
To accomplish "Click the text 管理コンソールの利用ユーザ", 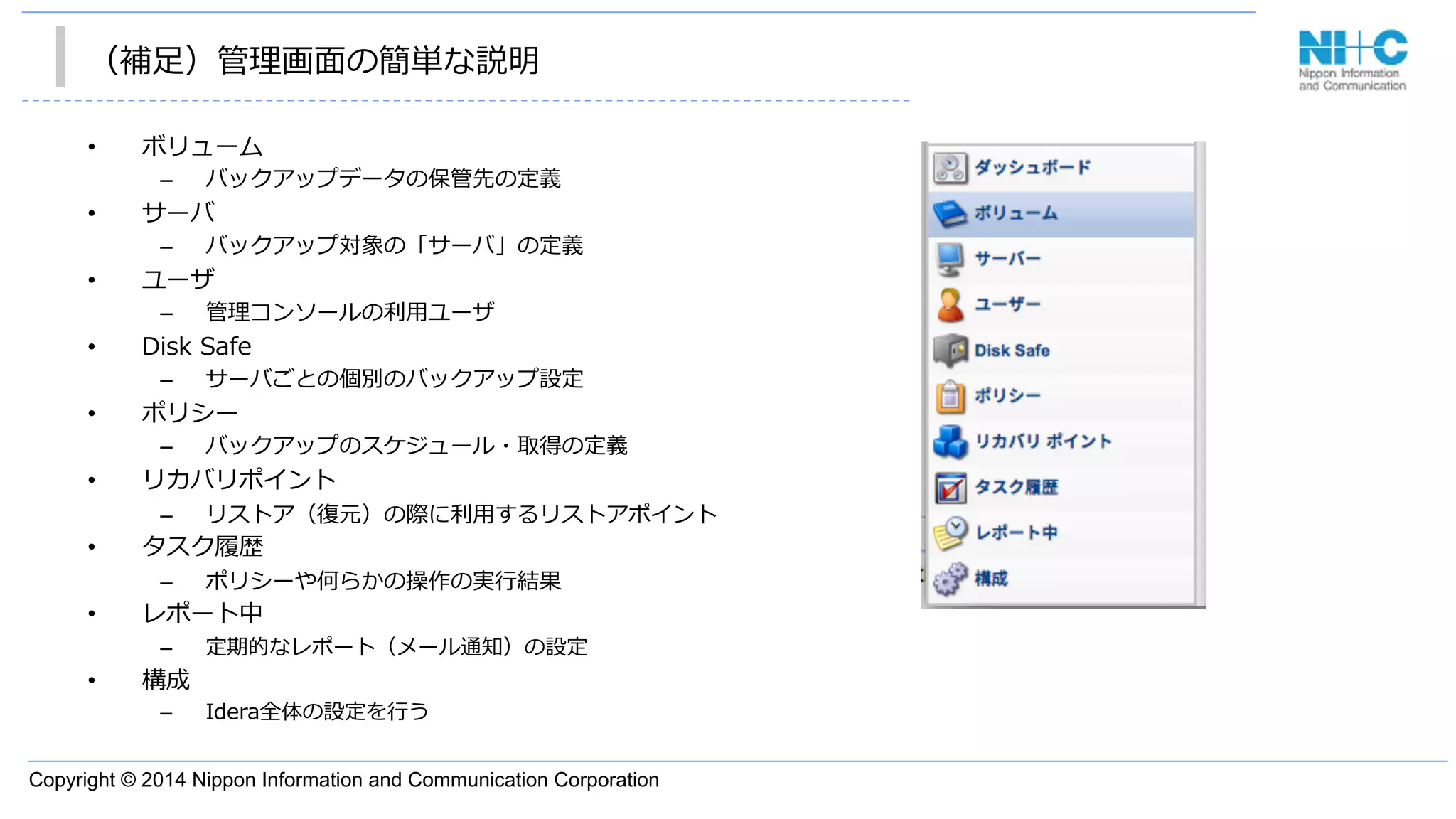I will (x=350, y=312).
